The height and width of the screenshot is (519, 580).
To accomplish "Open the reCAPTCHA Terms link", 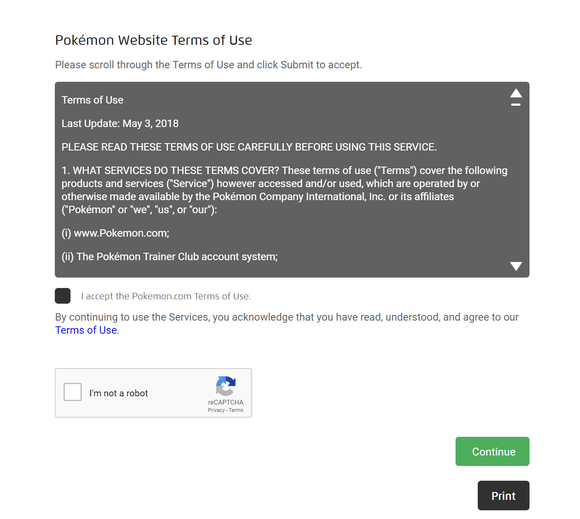I will (x=236, y=410).
